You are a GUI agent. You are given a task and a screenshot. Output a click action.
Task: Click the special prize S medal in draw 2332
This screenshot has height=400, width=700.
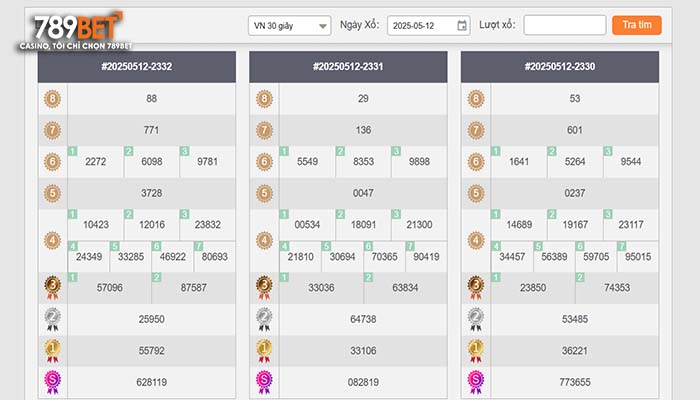click(52, 382)
